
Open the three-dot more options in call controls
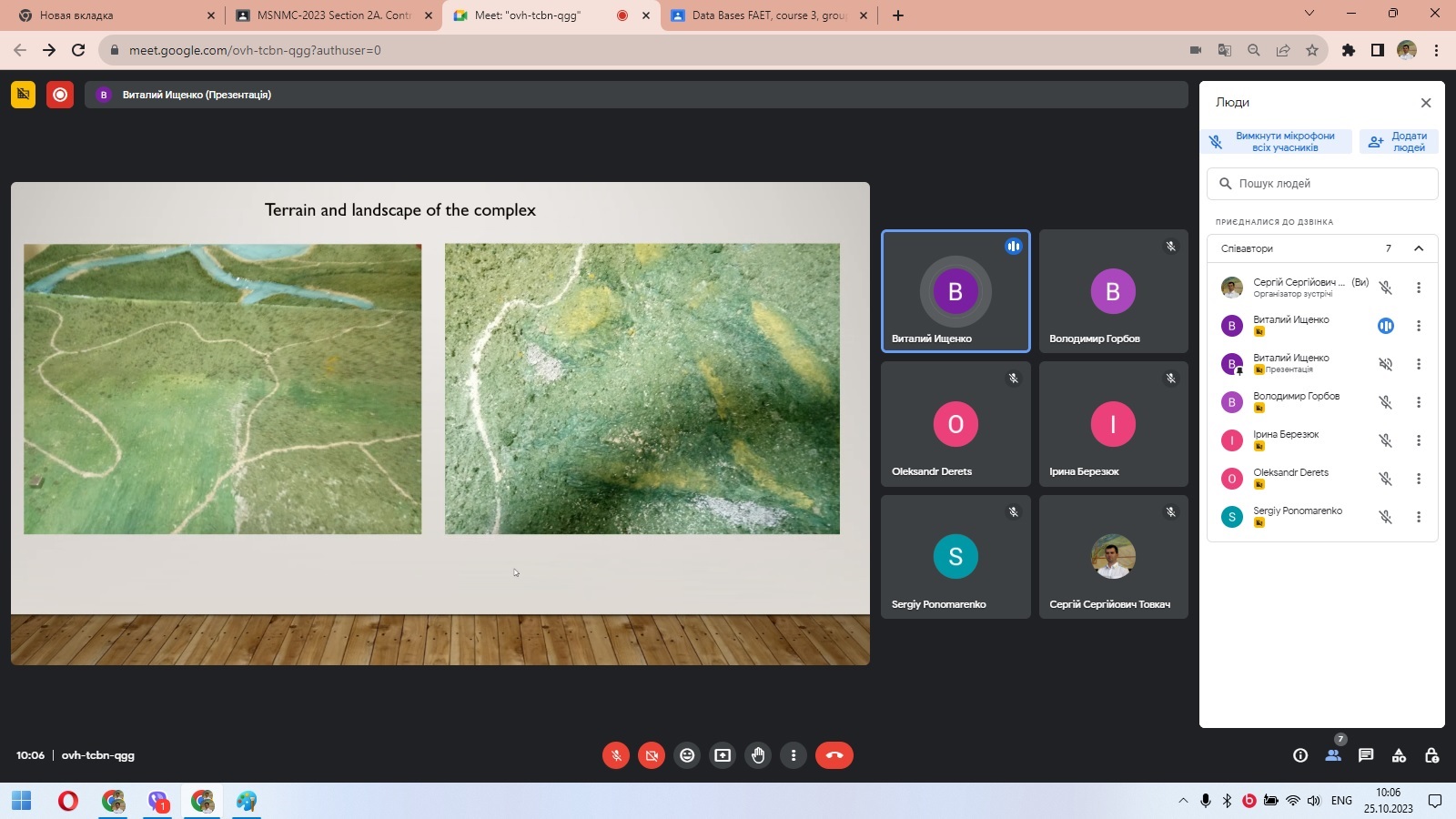(794, 755)
